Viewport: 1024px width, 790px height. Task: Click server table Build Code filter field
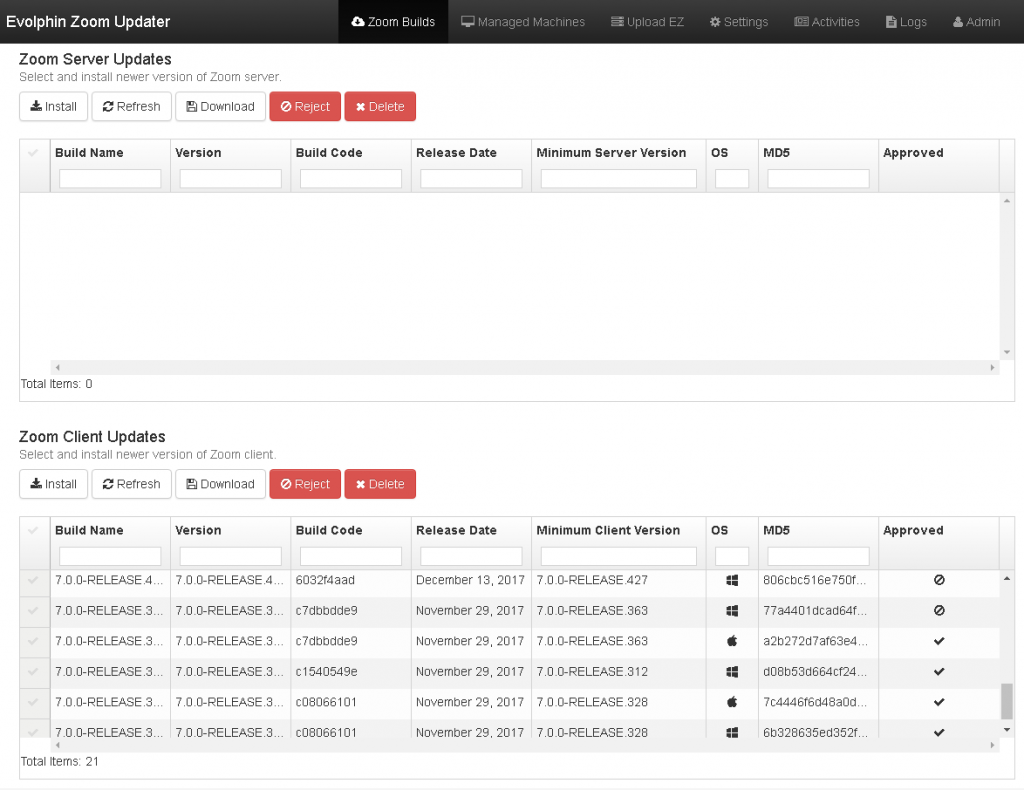(x=351, y=178)
